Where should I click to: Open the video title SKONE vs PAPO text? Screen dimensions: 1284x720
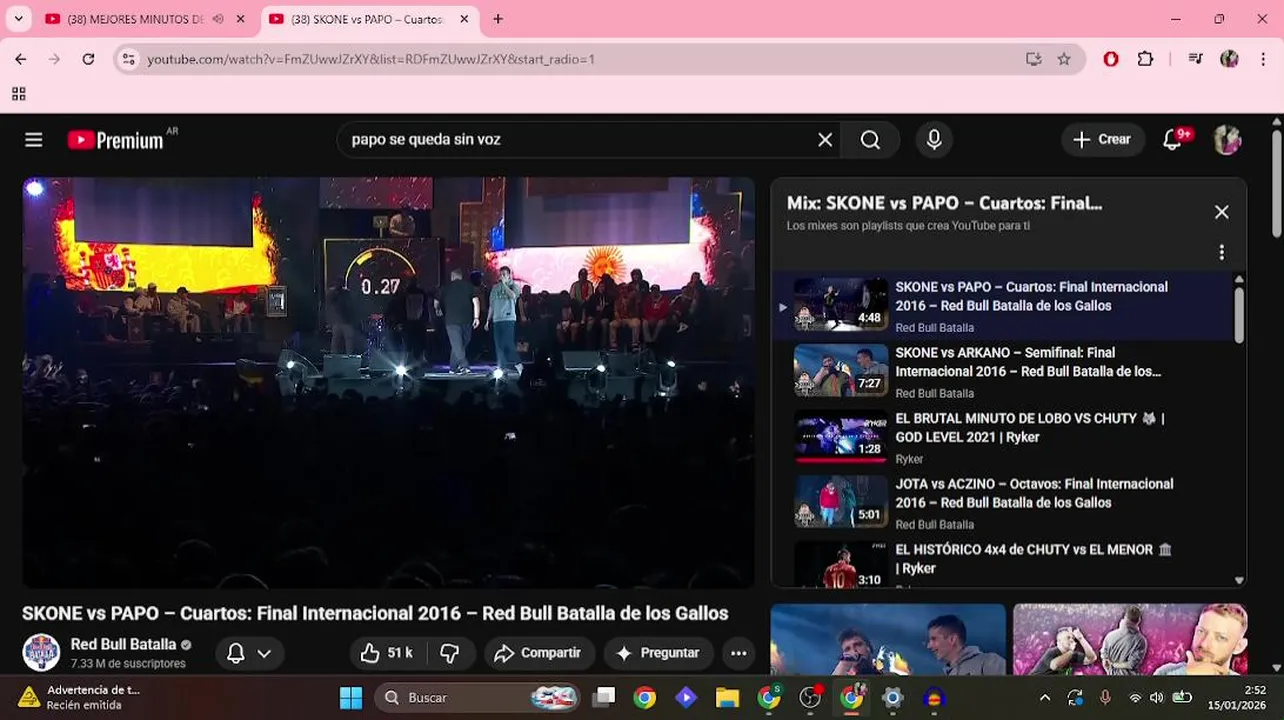coord(375,613)
